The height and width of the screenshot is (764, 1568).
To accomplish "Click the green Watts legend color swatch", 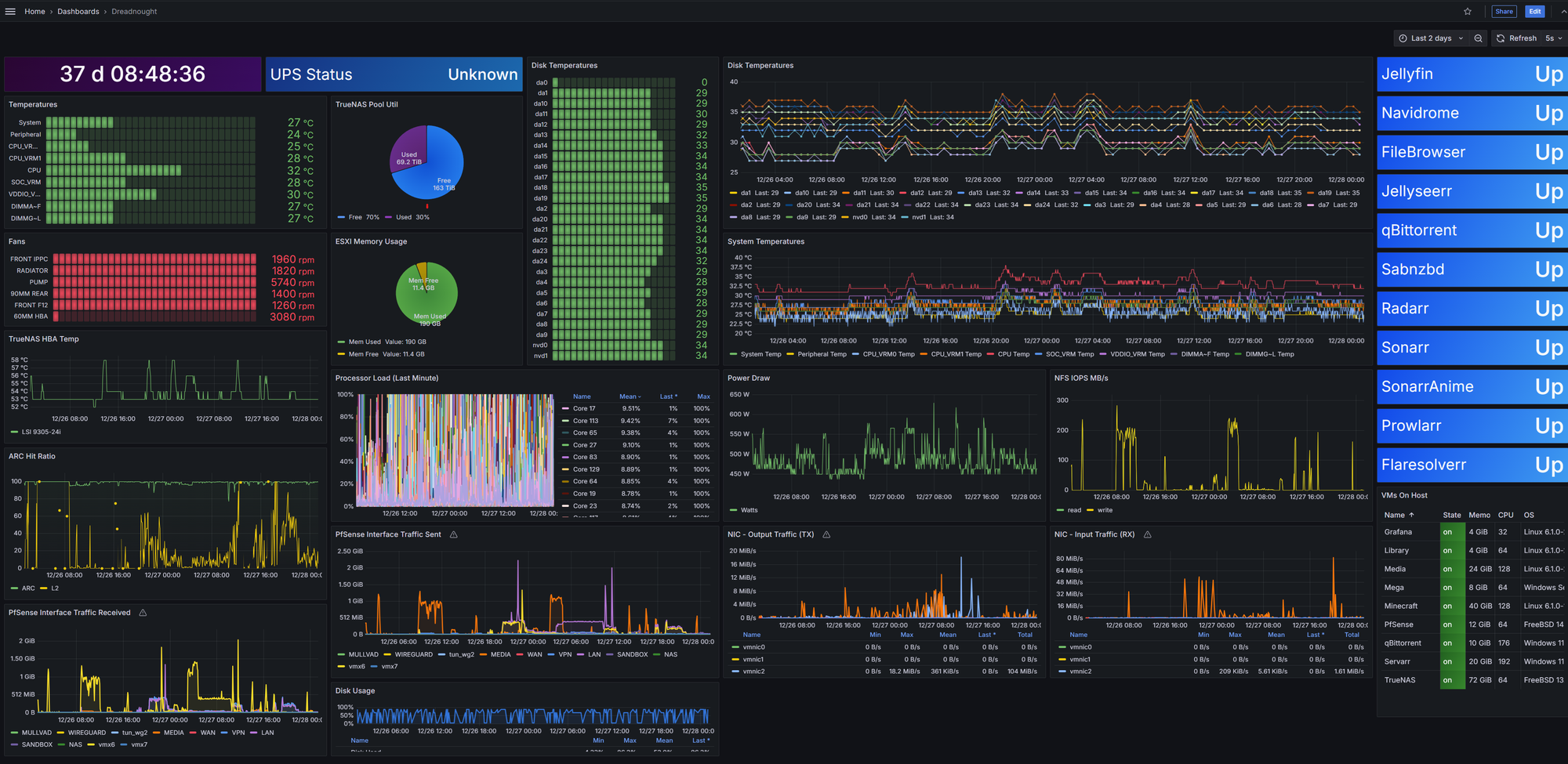I will 734,510.
